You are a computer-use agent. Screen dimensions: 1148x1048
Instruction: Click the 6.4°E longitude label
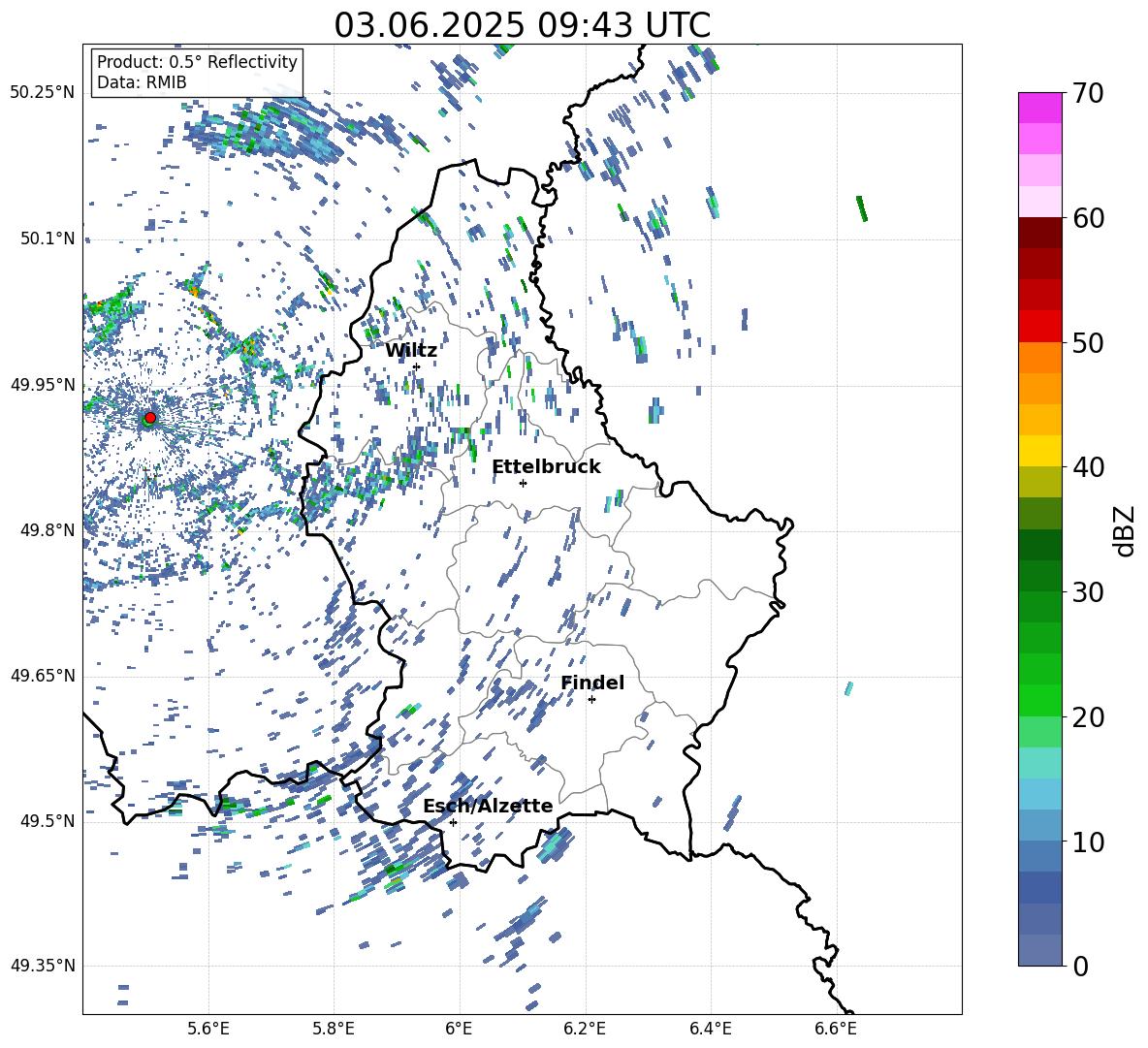tap(710, 1029)
